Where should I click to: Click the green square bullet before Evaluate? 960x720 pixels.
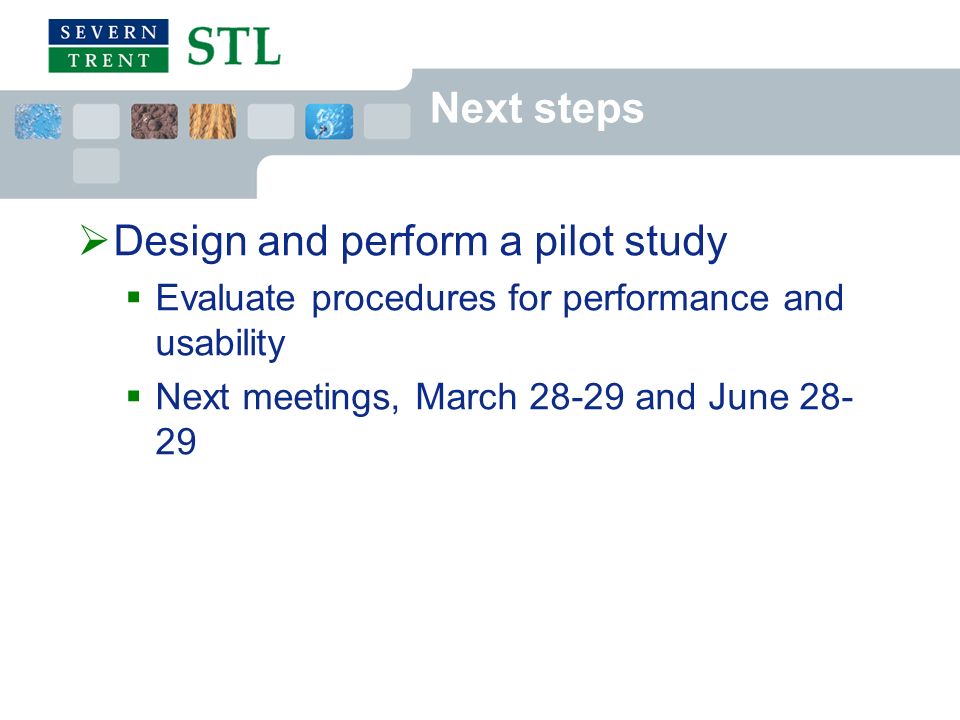click(x=133, y=298)
